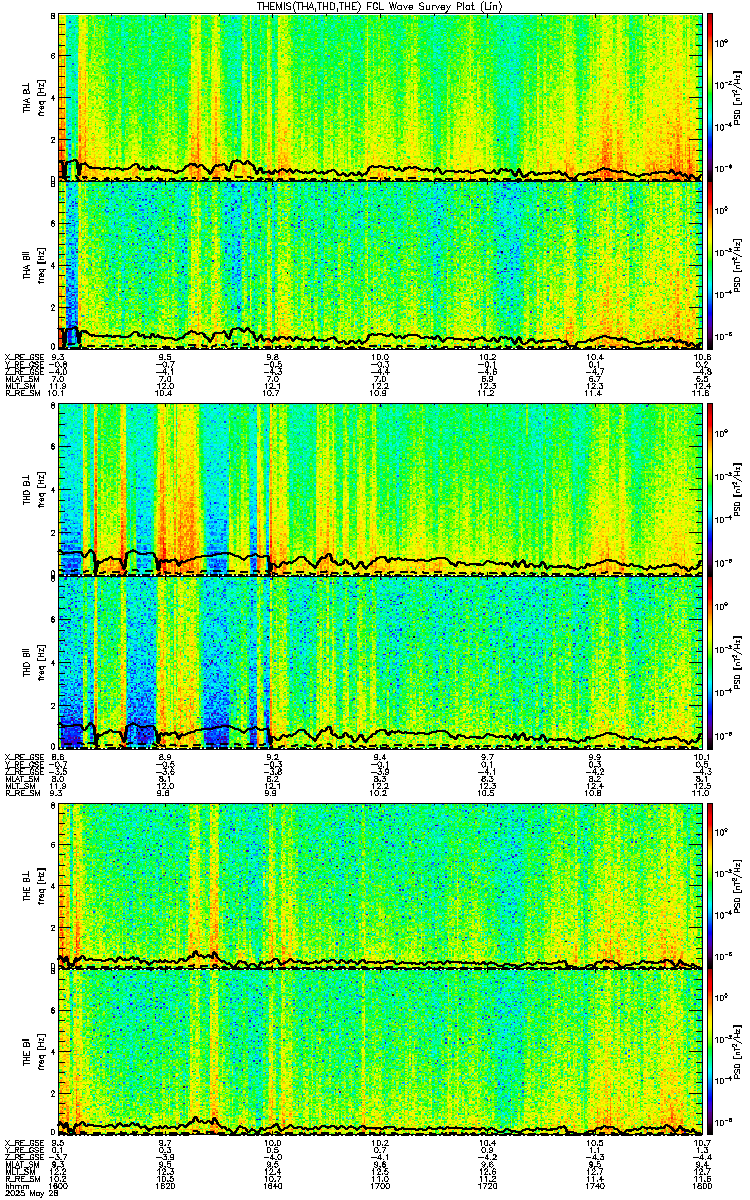Click the THE B-perpendicular PSD color bar
The height and width of the screenshot is (1200, 750).
(x=711, y=886)
